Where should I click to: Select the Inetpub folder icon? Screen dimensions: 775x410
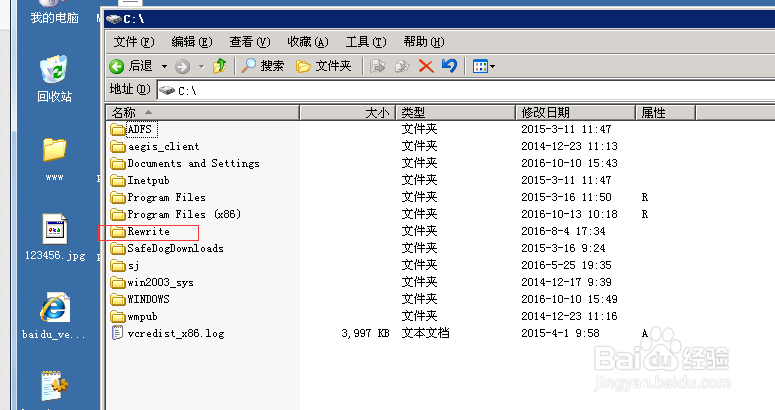[118, 181]
